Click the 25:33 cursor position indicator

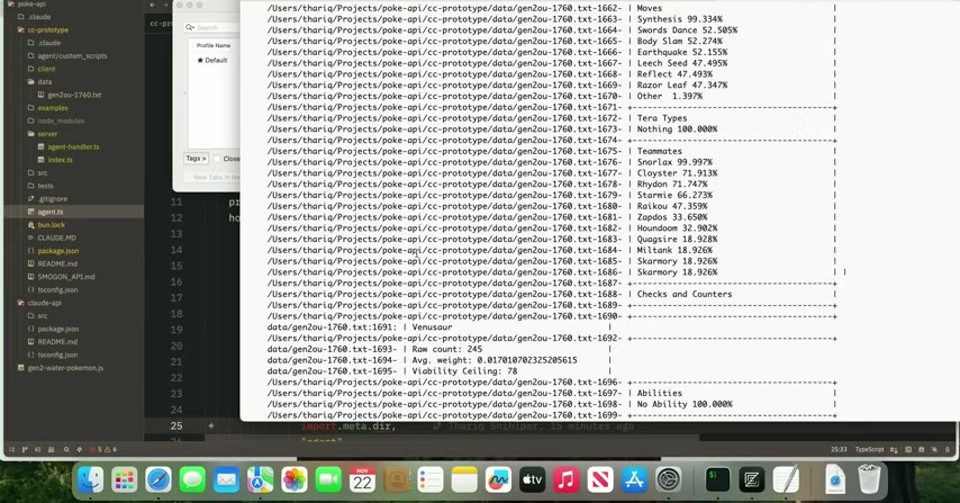tap(839, 449)
